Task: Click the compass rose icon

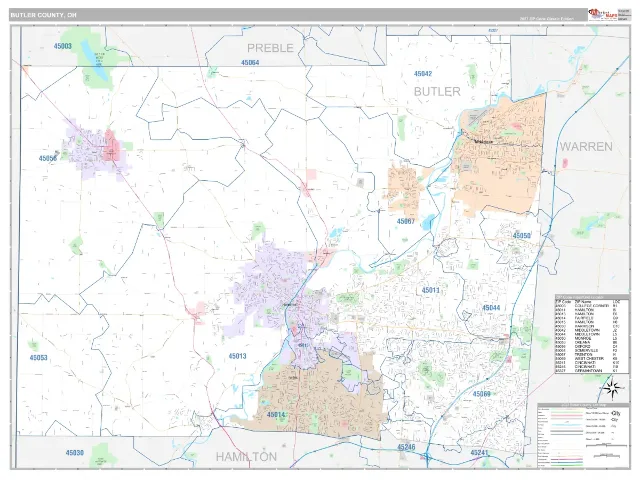Action: point(614,388)
